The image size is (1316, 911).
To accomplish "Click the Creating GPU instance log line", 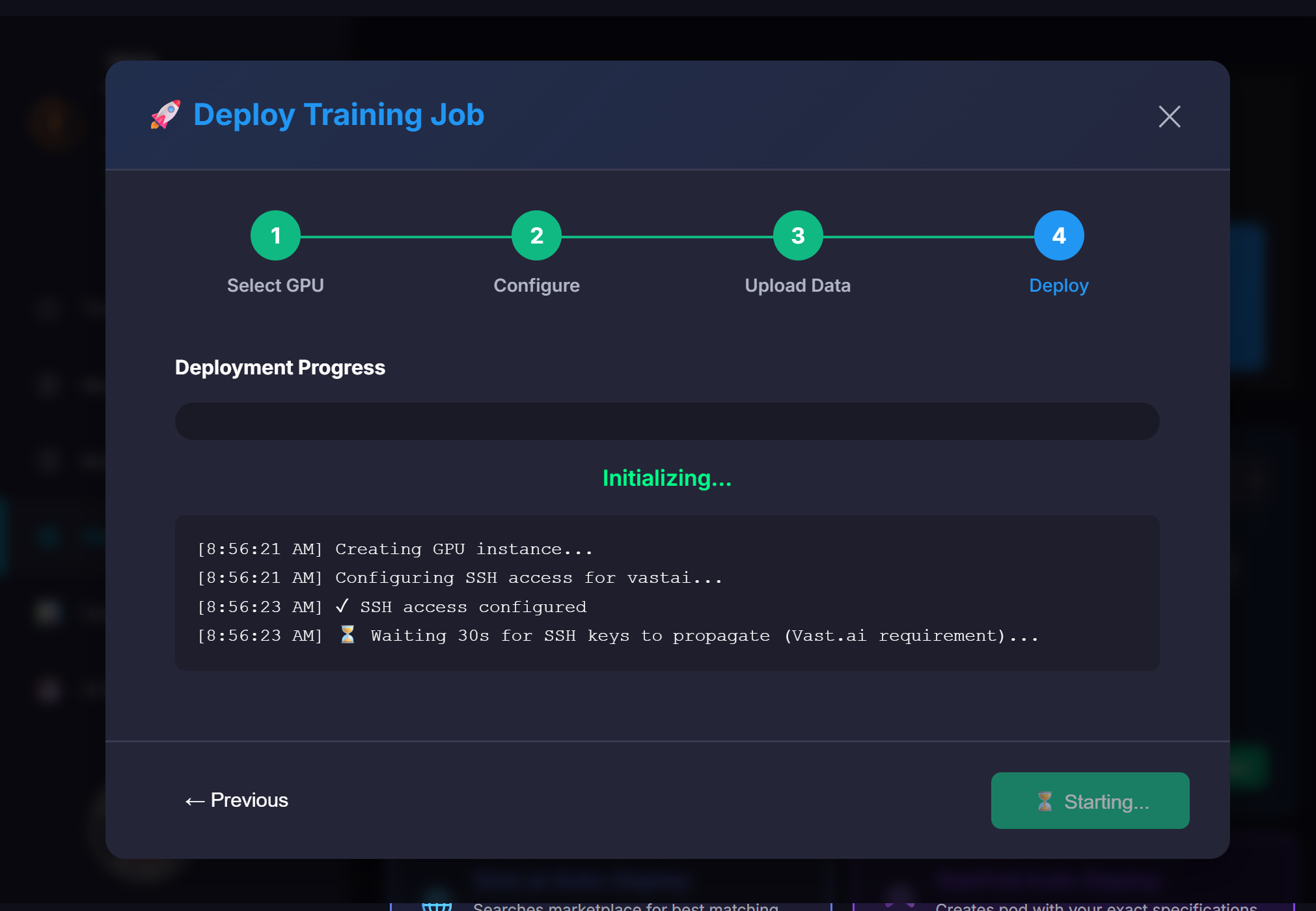I will 394,548.
